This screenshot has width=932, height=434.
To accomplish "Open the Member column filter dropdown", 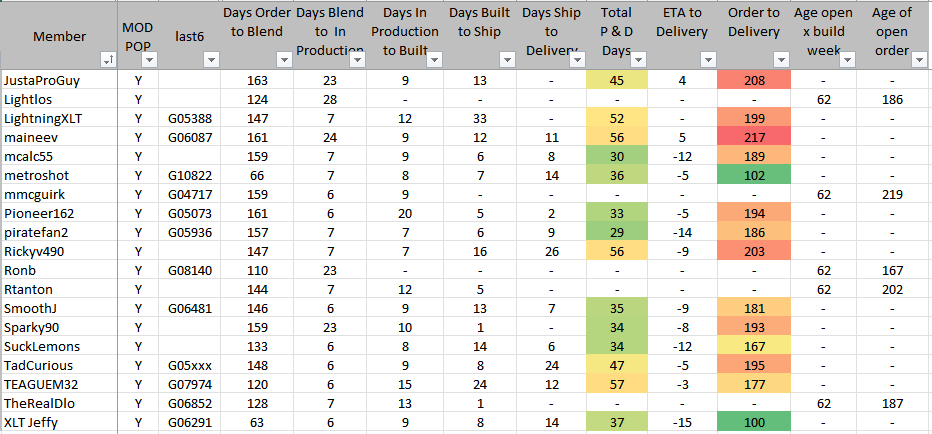I will pos(108,61).
